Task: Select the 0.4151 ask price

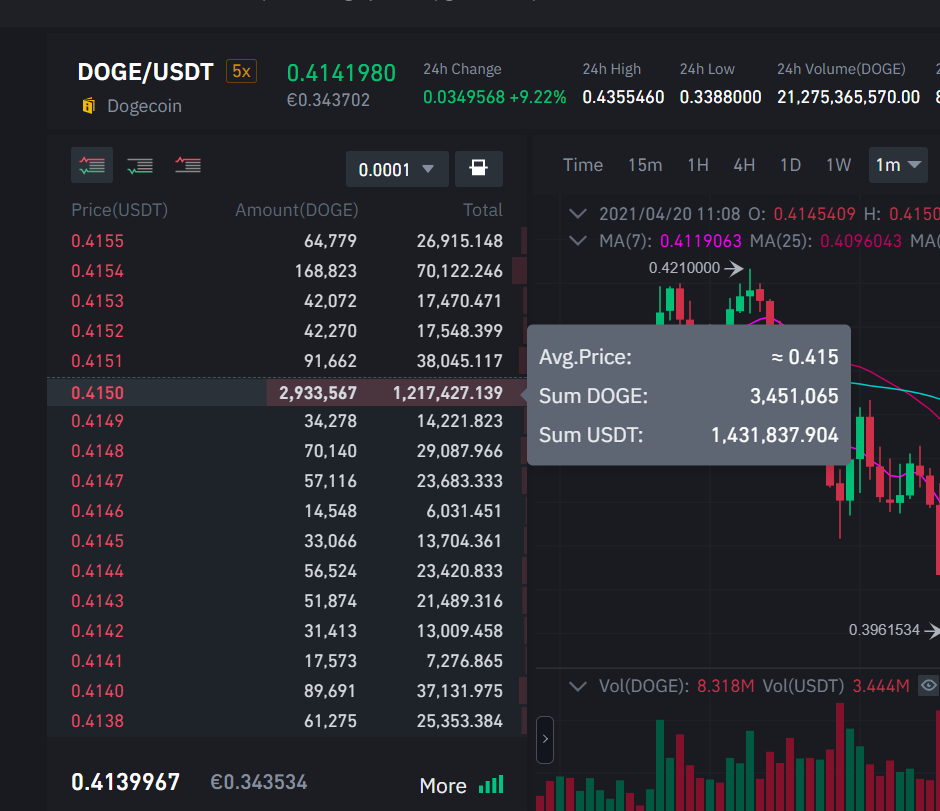Action: tap(97, 361)
